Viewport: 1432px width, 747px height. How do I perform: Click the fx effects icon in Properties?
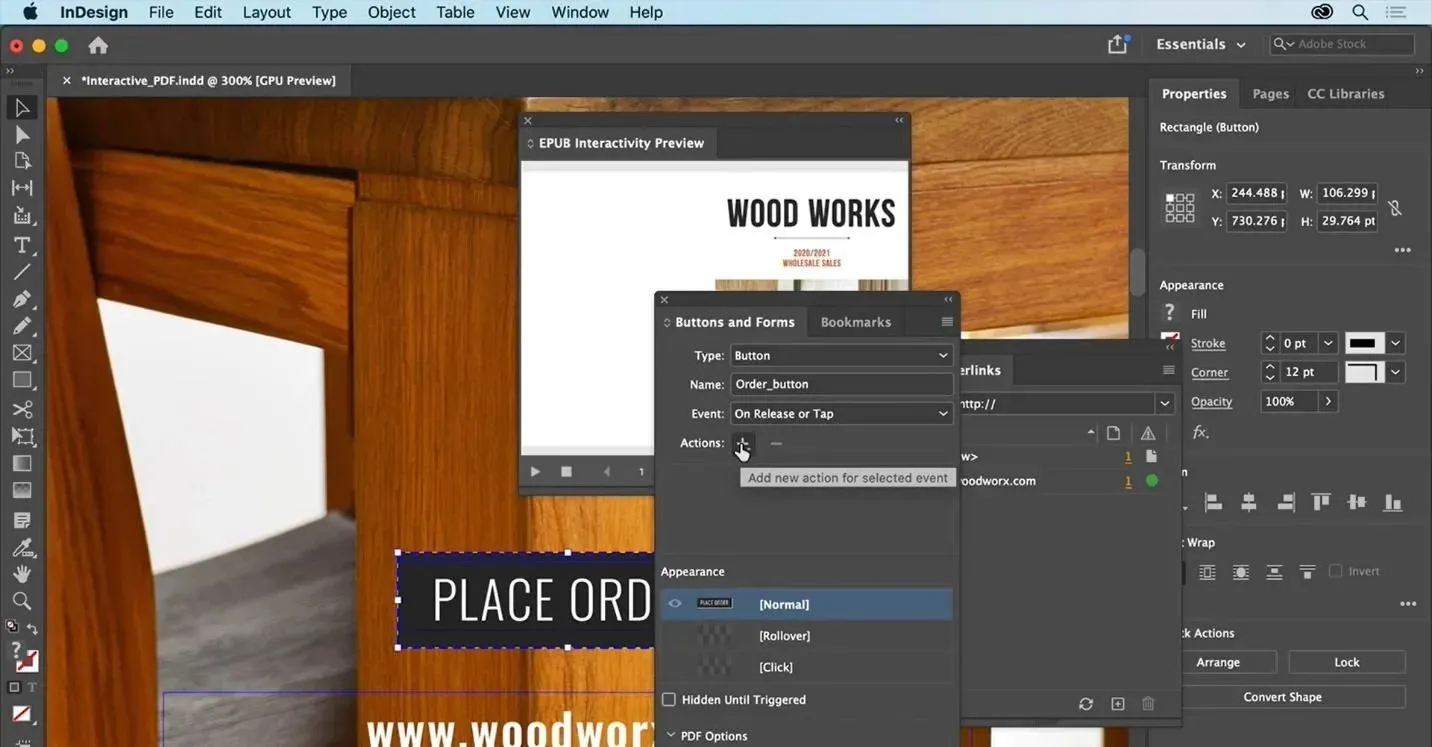[1200, 432]
